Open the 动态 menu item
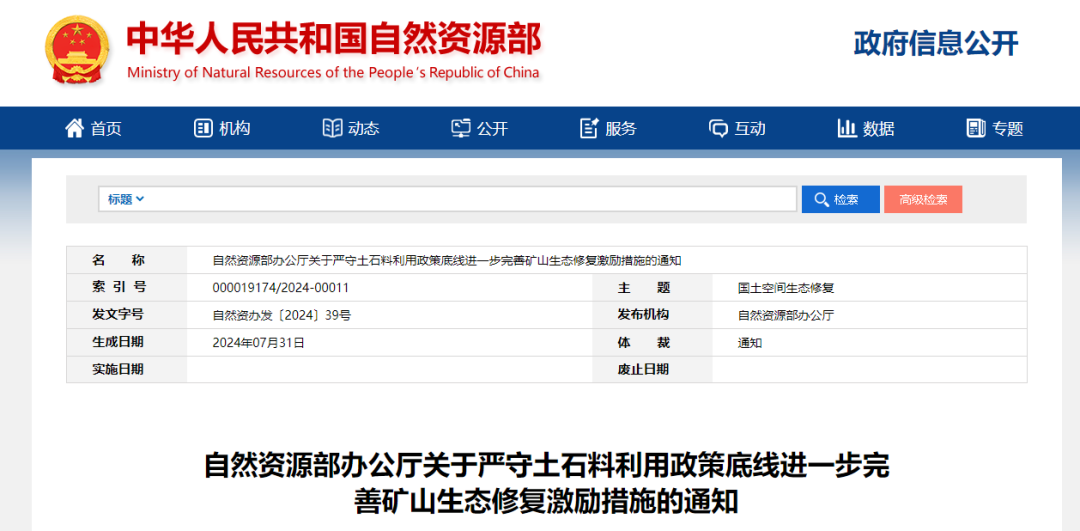 pos(364,129)
